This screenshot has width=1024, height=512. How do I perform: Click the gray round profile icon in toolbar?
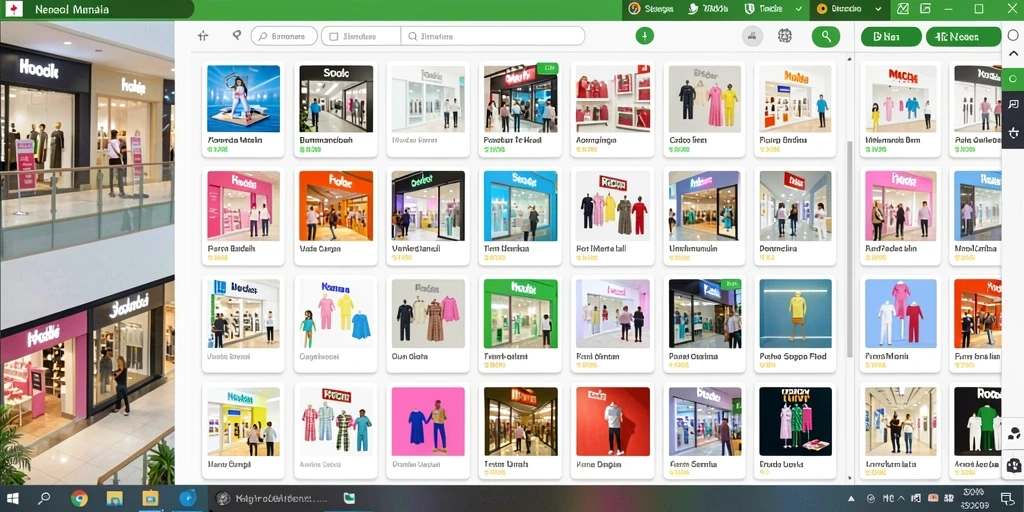tap(753, 37)
